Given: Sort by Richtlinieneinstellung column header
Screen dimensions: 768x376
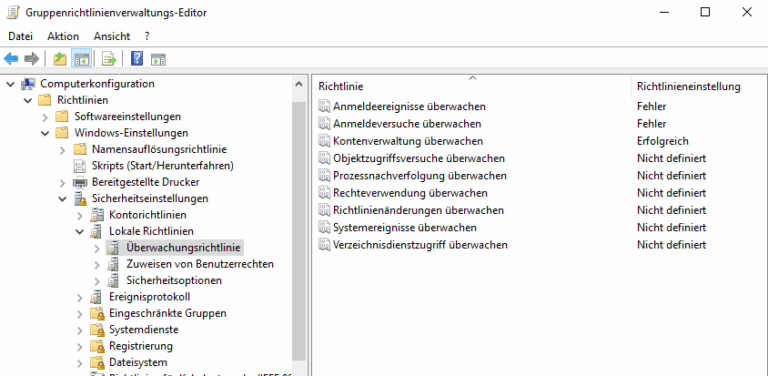Looking at the screenshot, I should [688, 87].
